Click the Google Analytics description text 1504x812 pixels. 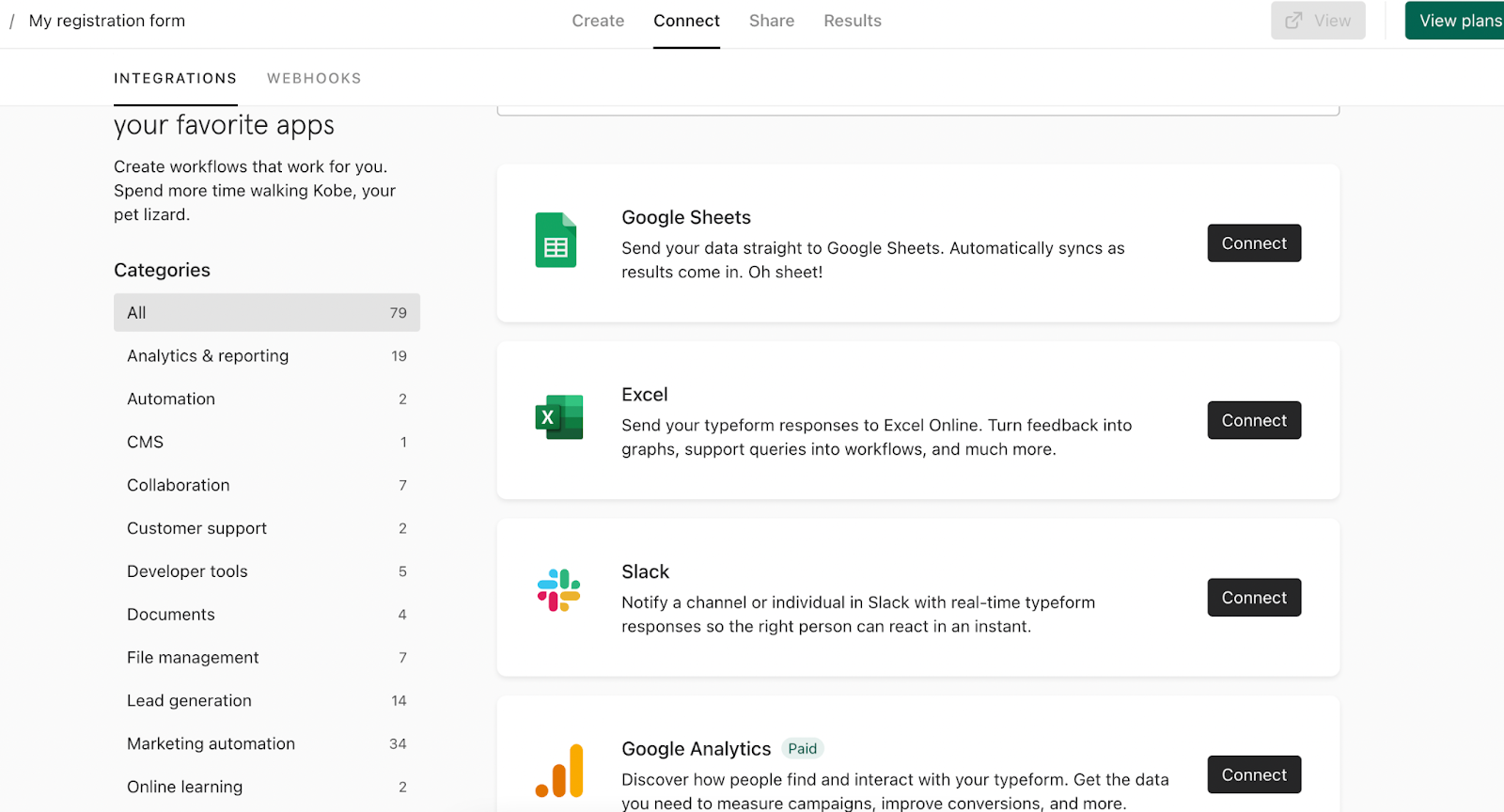(896, 791)
